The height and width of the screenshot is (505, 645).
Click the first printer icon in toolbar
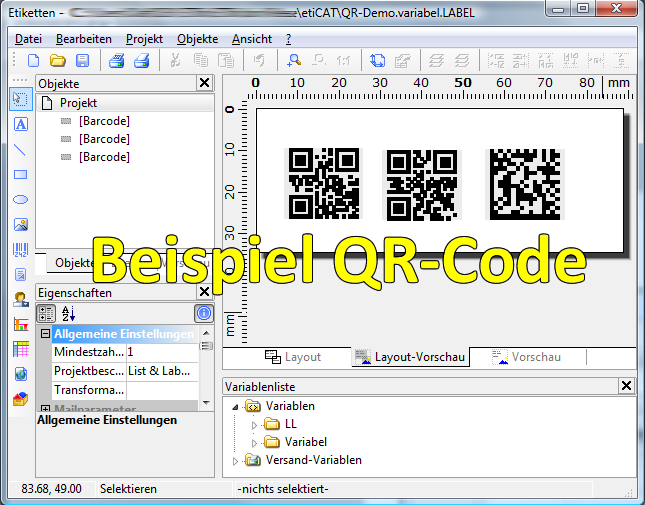pyautogui.click(x=117, y=61)
